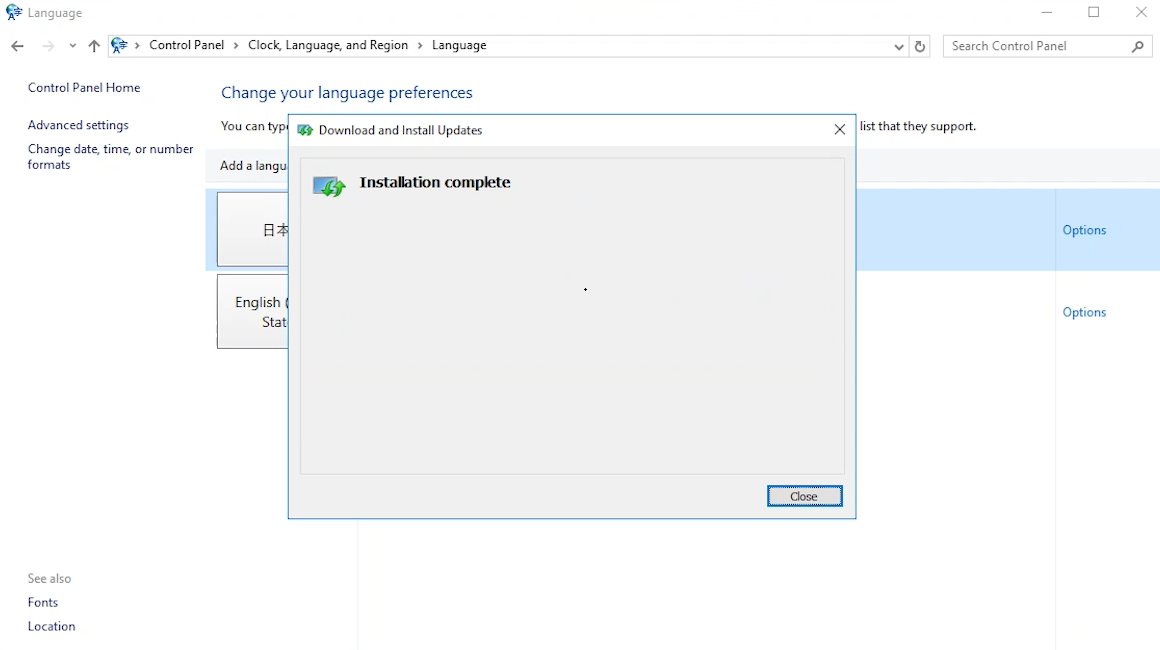Click the Installation complete text
This screenshot has height=650, width=1160.
pyautogui.click(x=435, y=183)
